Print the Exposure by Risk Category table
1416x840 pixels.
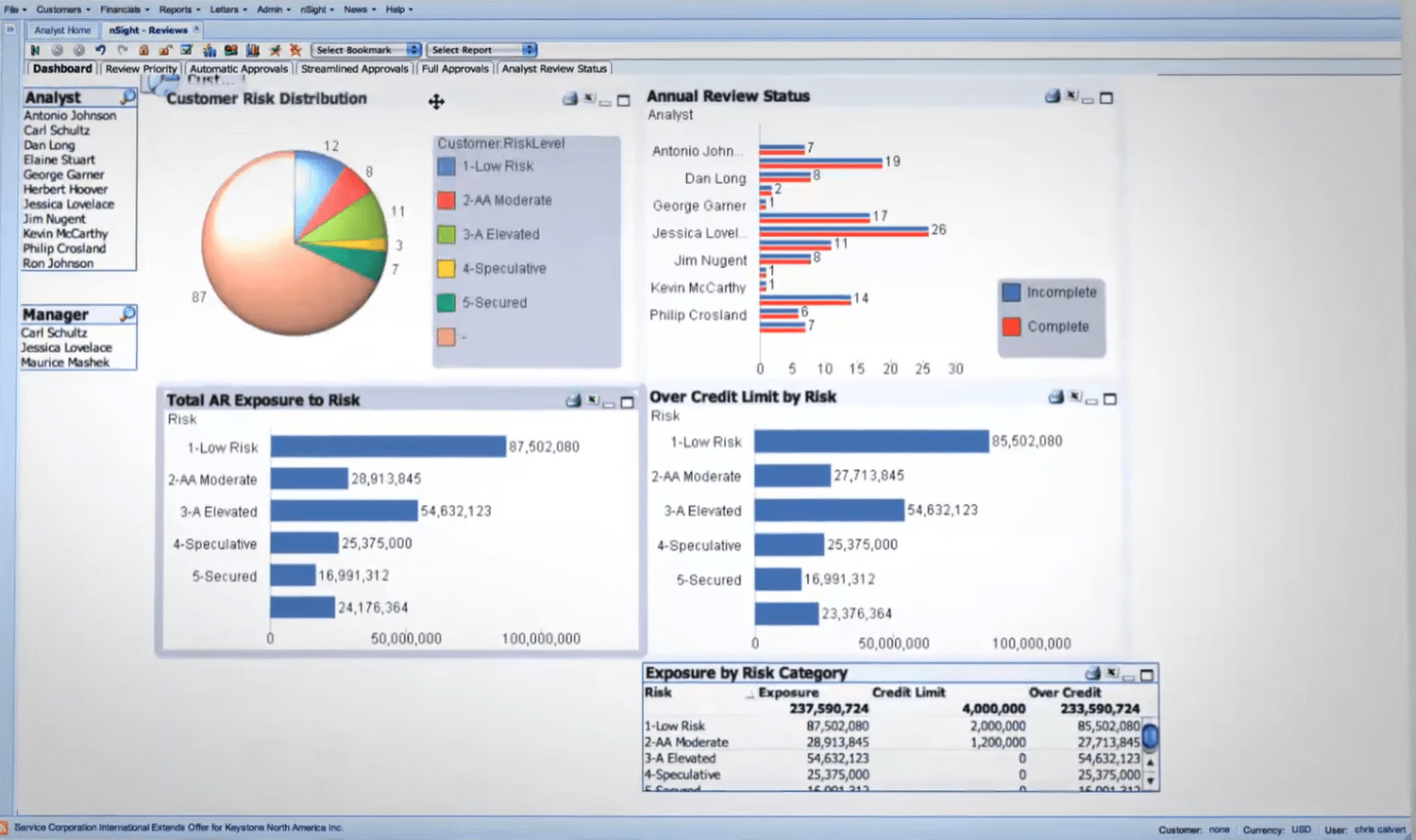[x=1092, y=674]
